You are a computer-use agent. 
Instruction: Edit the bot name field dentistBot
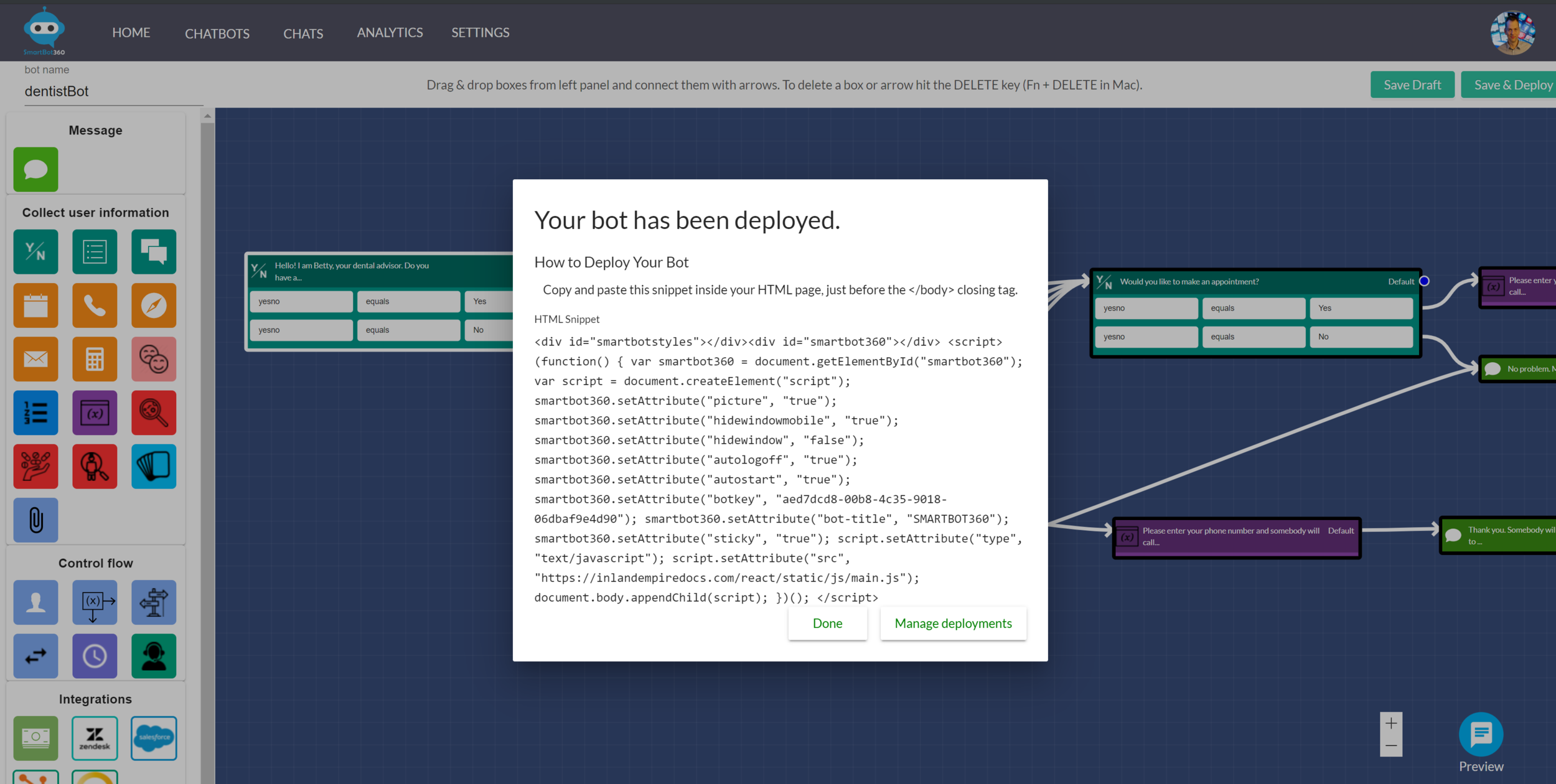(x=114, y=91)
